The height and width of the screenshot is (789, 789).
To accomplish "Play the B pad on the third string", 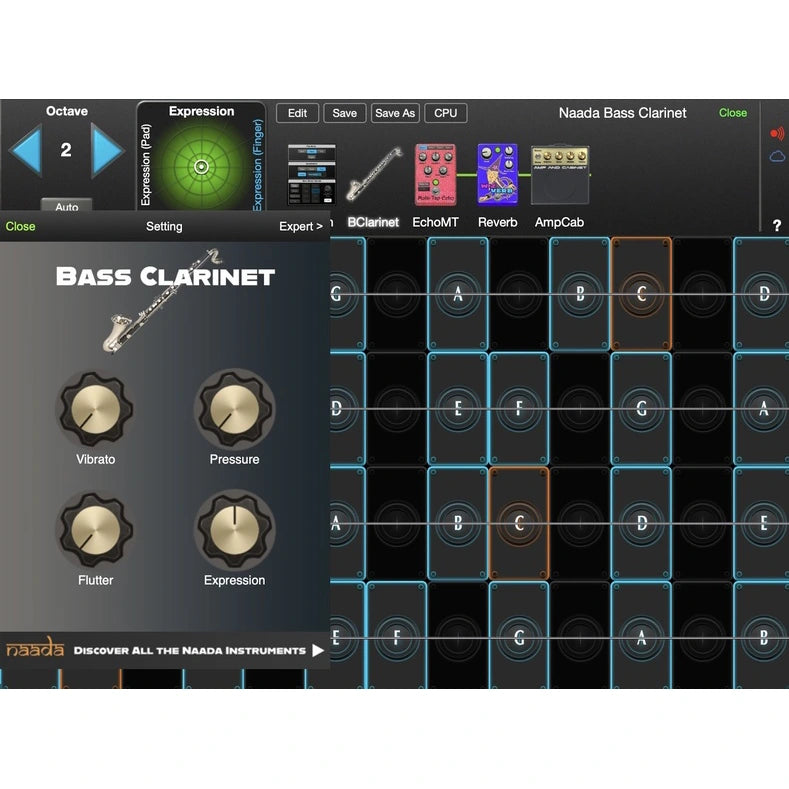I will (x=458, y=523).
